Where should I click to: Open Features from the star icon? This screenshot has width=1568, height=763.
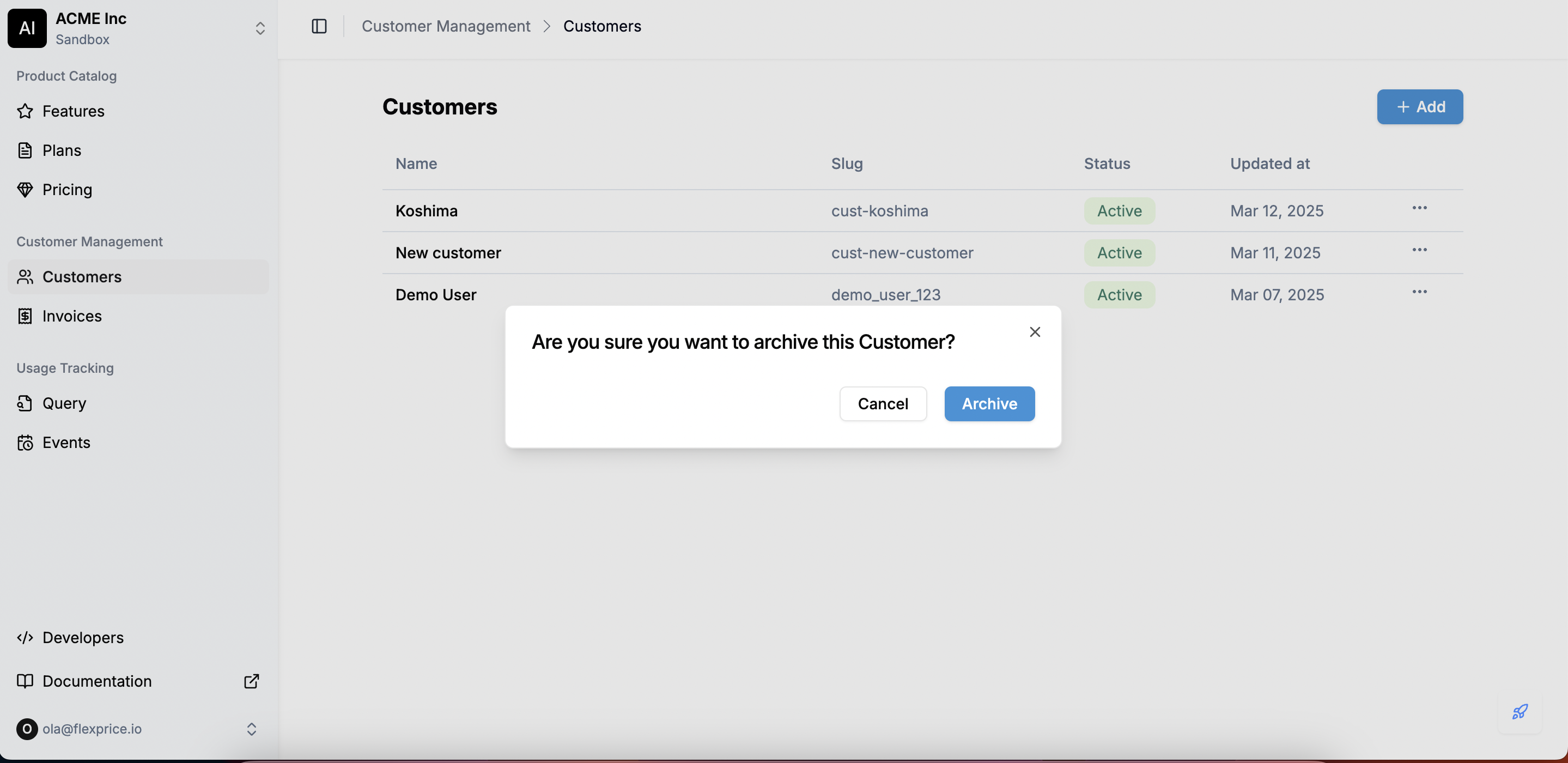click(25, 111)
